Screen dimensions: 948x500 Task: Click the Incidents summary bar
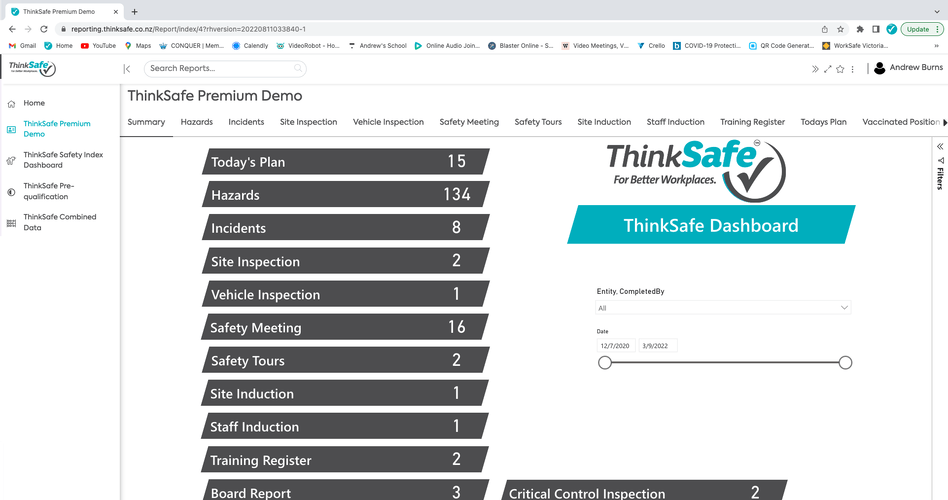point(345,228)
